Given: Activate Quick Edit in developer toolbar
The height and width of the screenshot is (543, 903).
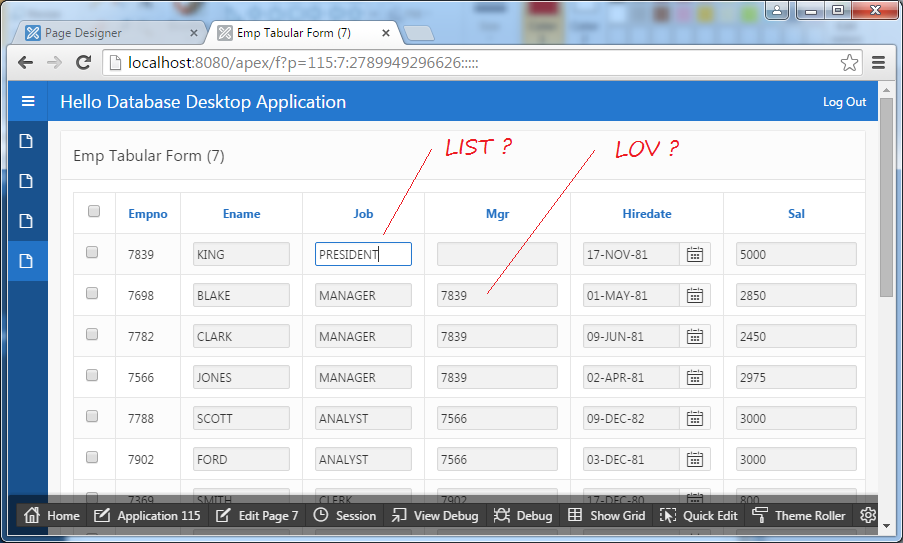Looking at the screenshot, I should point(699,515).
